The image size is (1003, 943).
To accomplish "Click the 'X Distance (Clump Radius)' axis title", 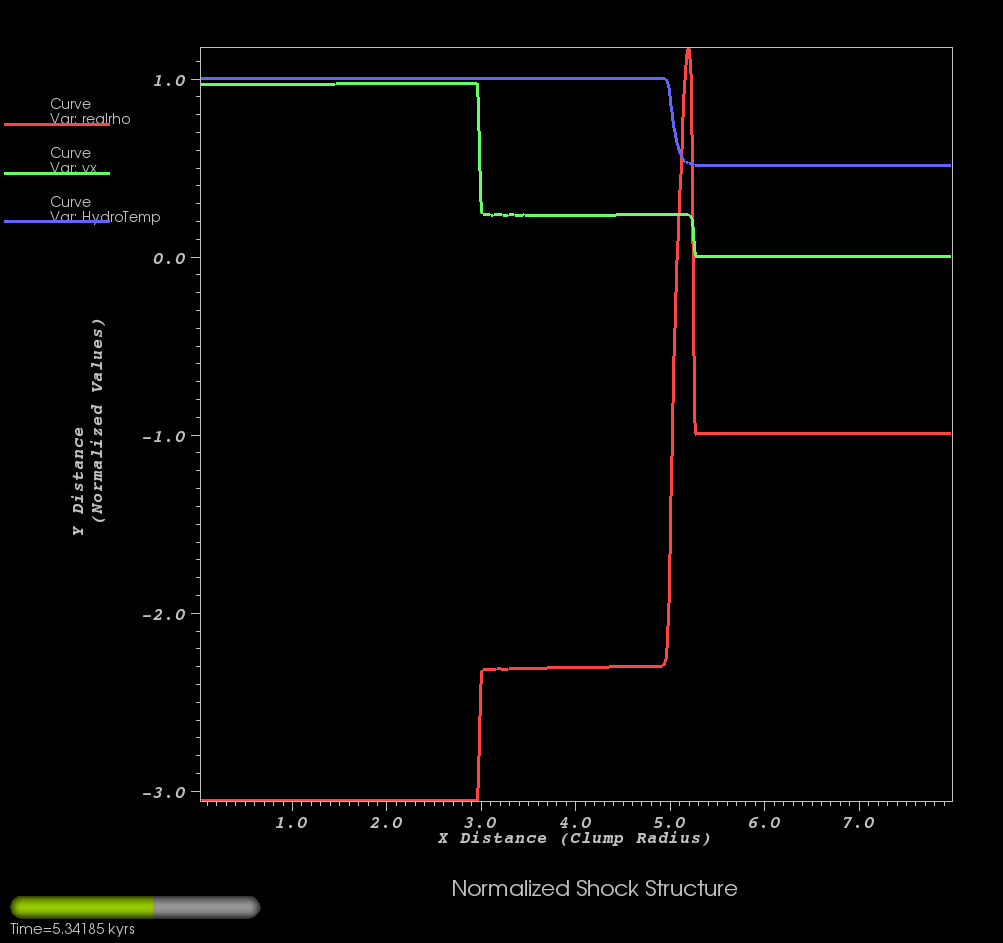I will point(574,838).
